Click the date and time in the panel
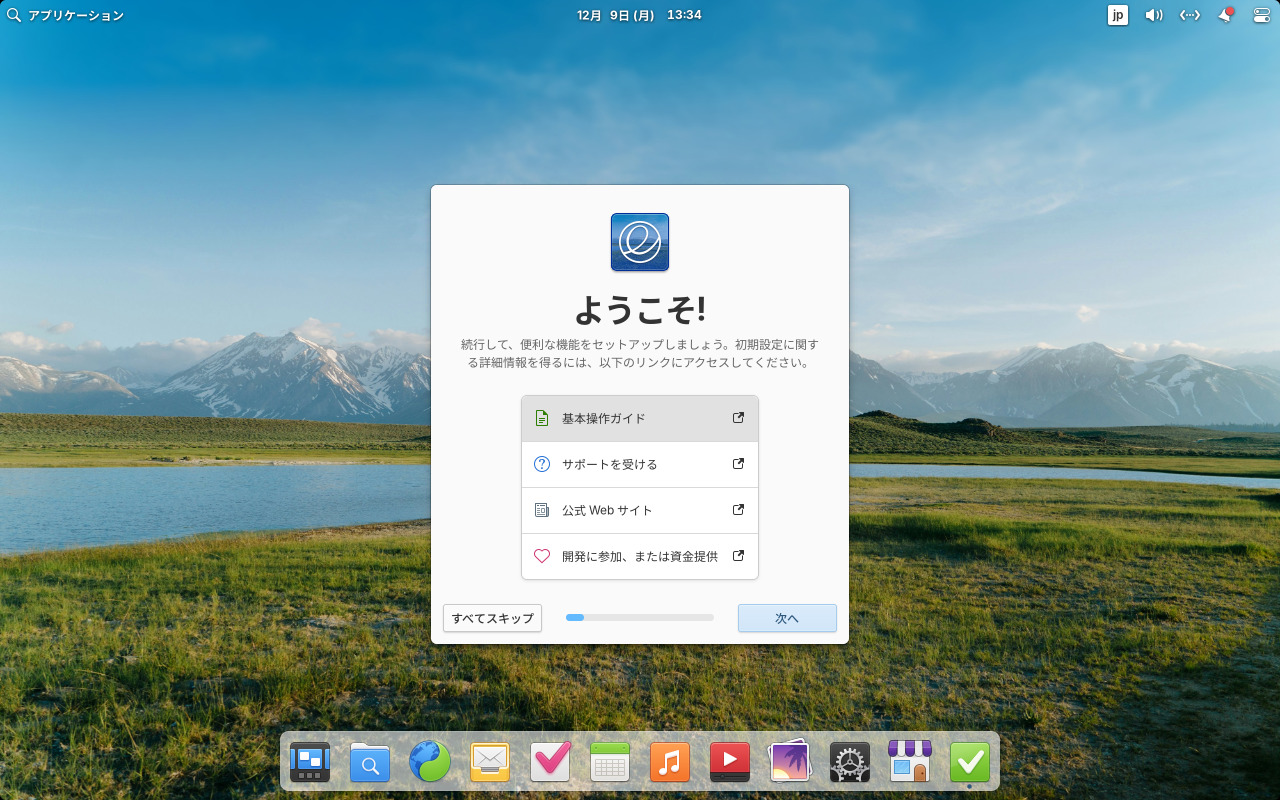Image resolution: width=1280 pixels, height=800 pixels. [640, 15]
